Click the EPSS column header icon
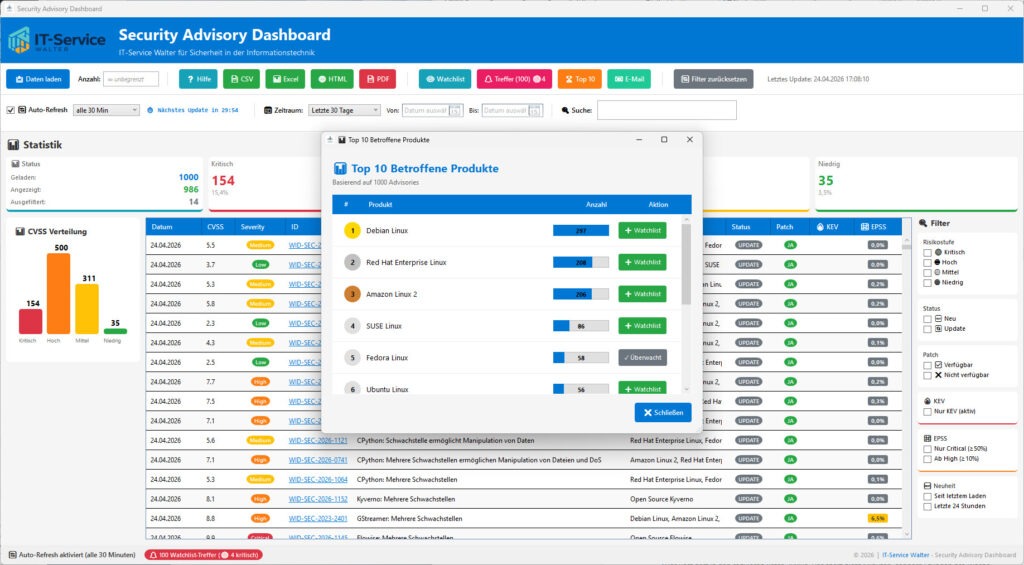Image resolution: width=1024 pixels, height=565 pixels. [x=865, y=227]
